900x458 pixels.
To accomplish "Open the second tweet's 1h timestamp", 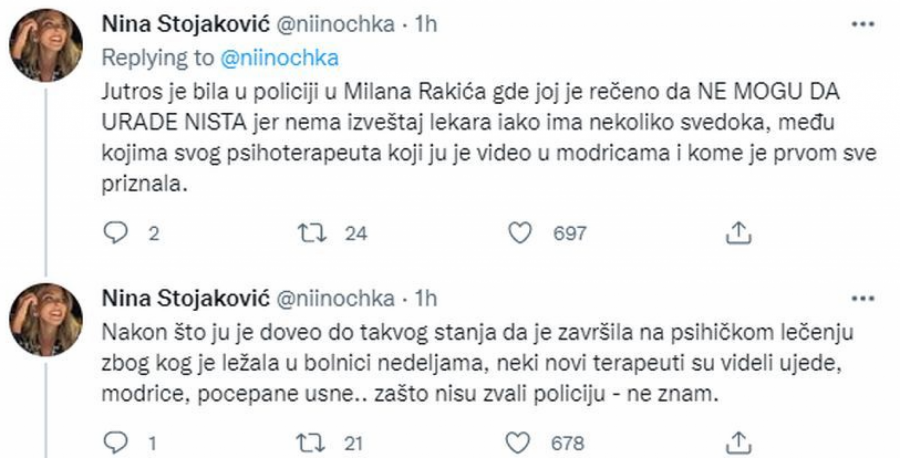I will (x=426, y=297).
